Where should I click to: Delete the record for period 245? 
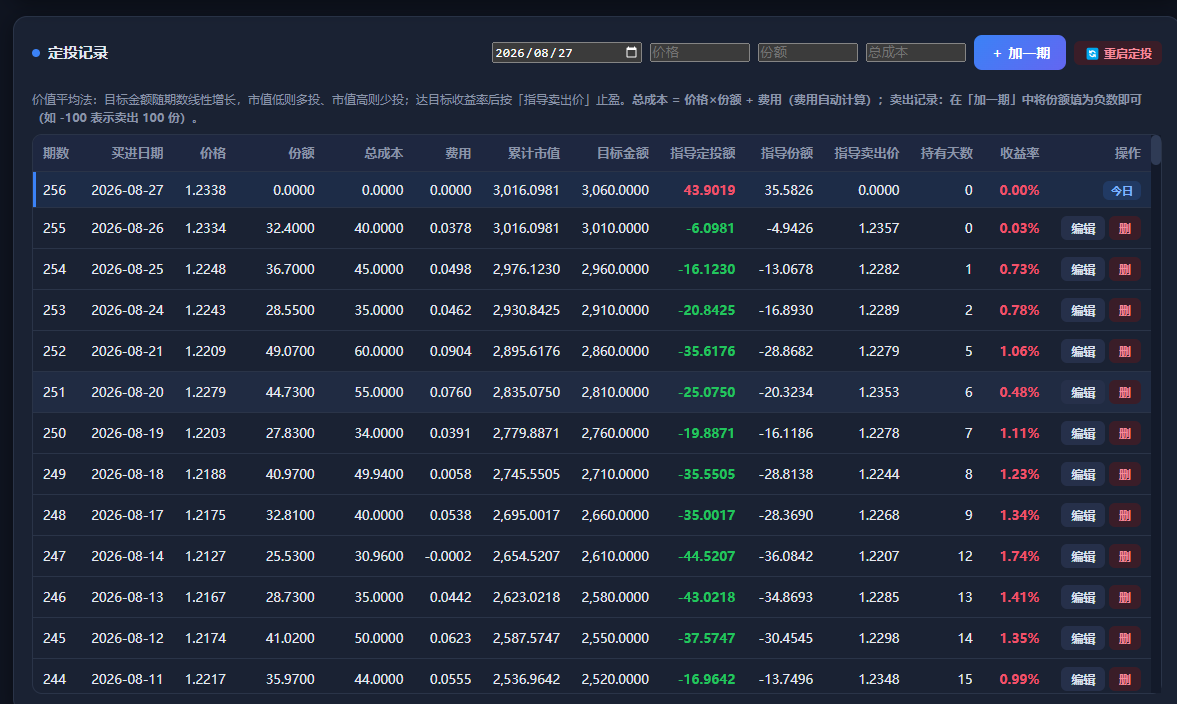pyautogui.click(x=1124, y=639)
